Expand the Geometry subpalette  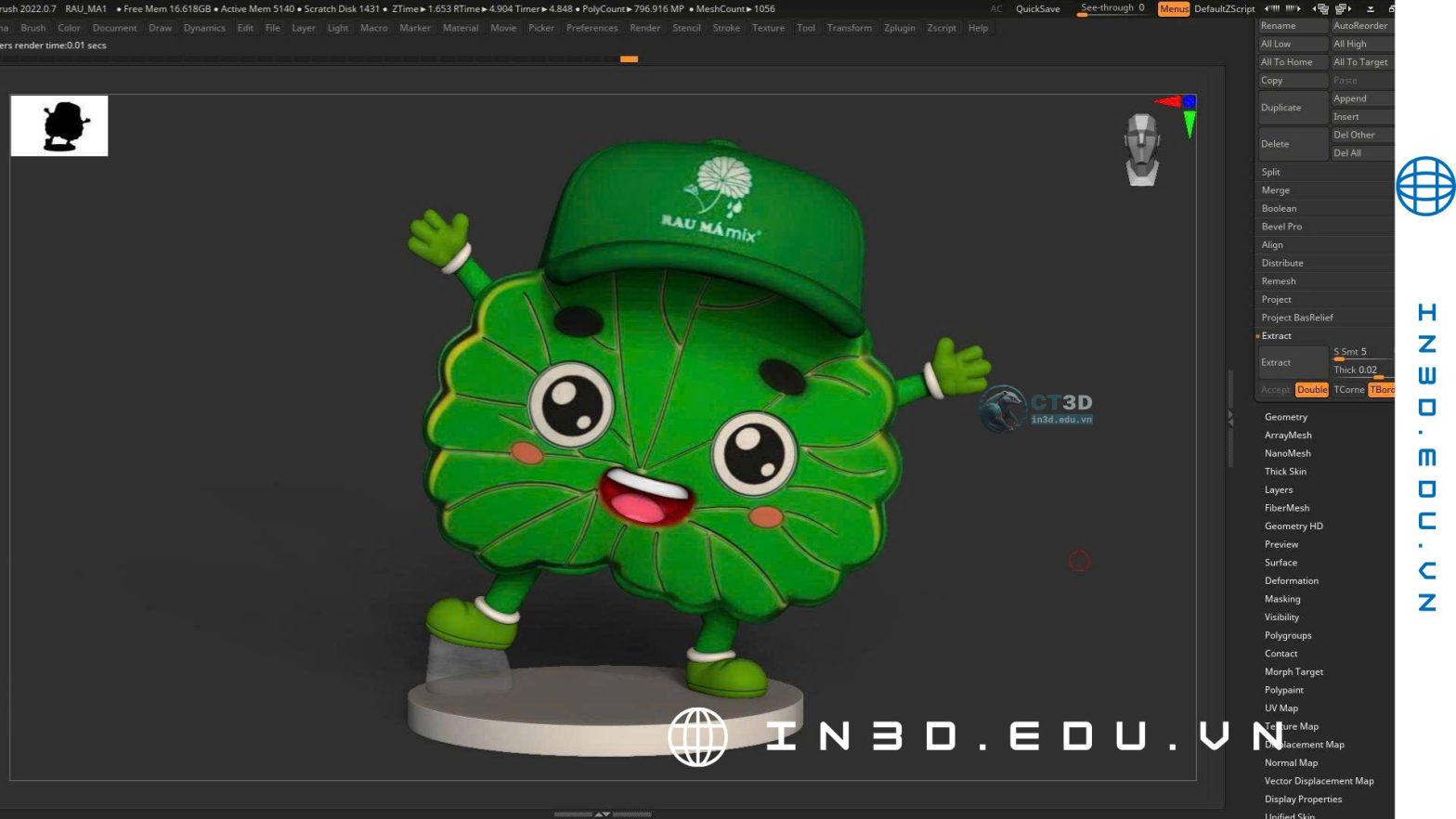[1286, 417]
